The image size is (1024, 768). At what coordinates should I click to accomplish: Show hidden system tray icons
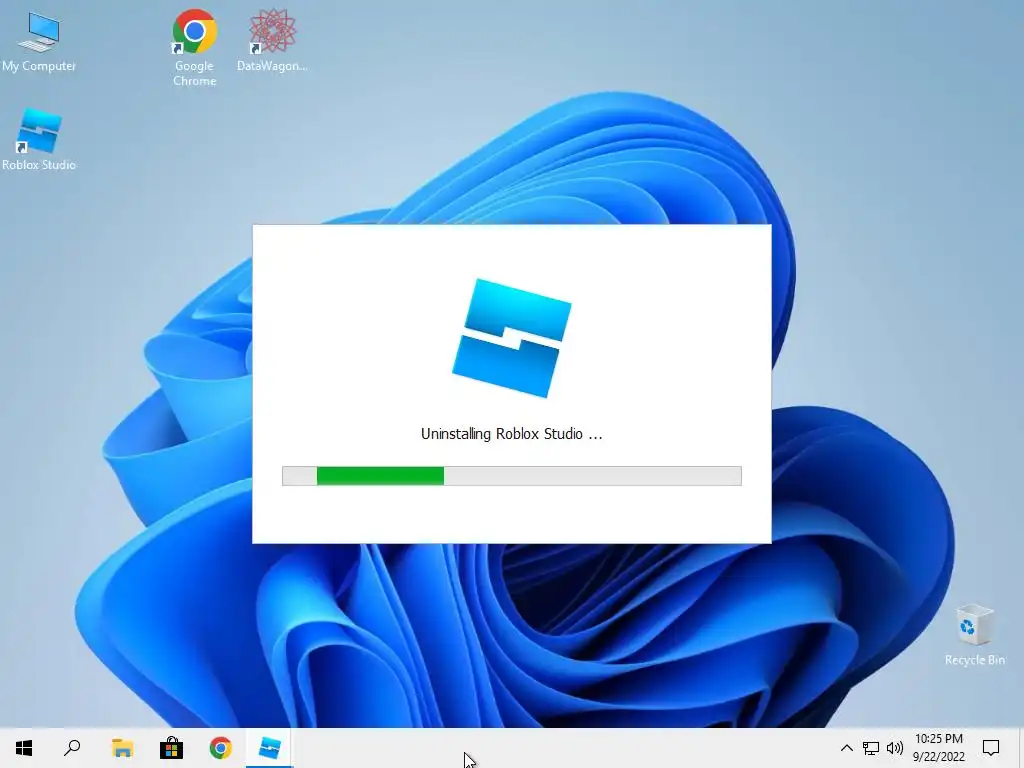(x=846, y=748)
